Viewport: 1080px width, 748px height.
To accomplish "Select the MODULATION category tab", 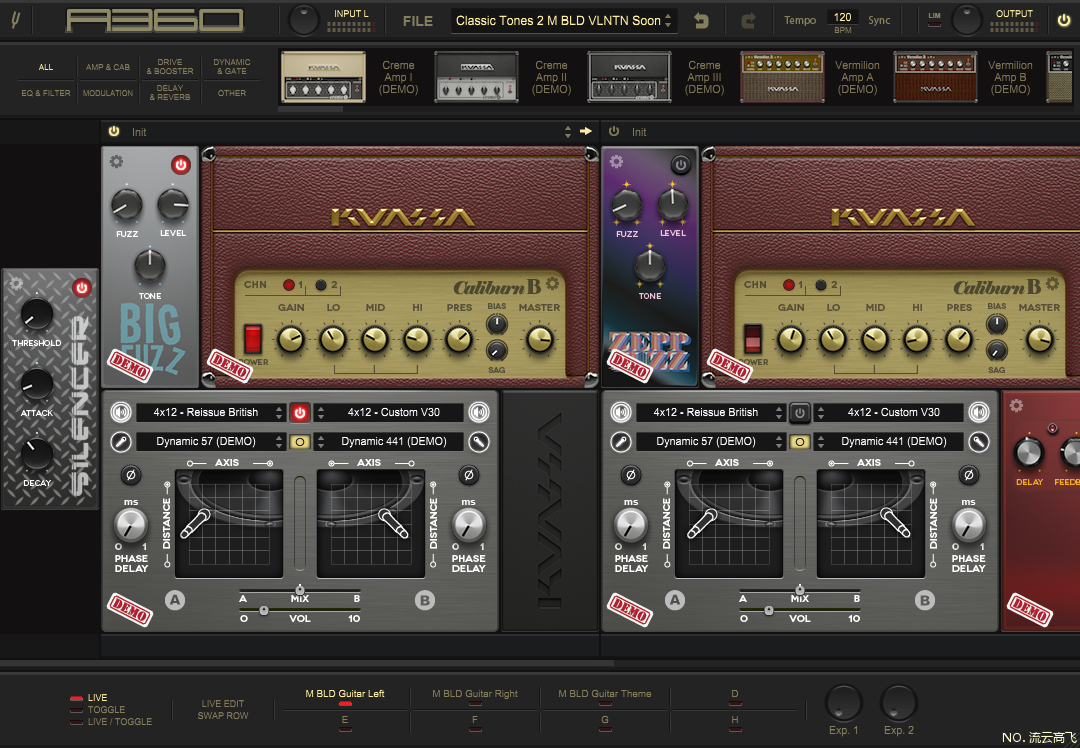I will [x=107, y=93].
